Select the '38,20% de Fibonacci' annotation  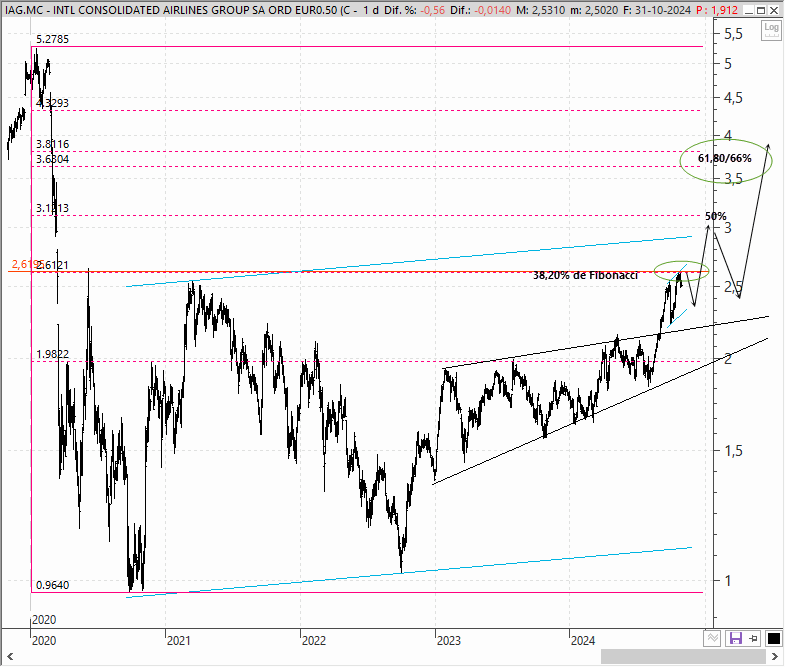(x=585, y=275)
